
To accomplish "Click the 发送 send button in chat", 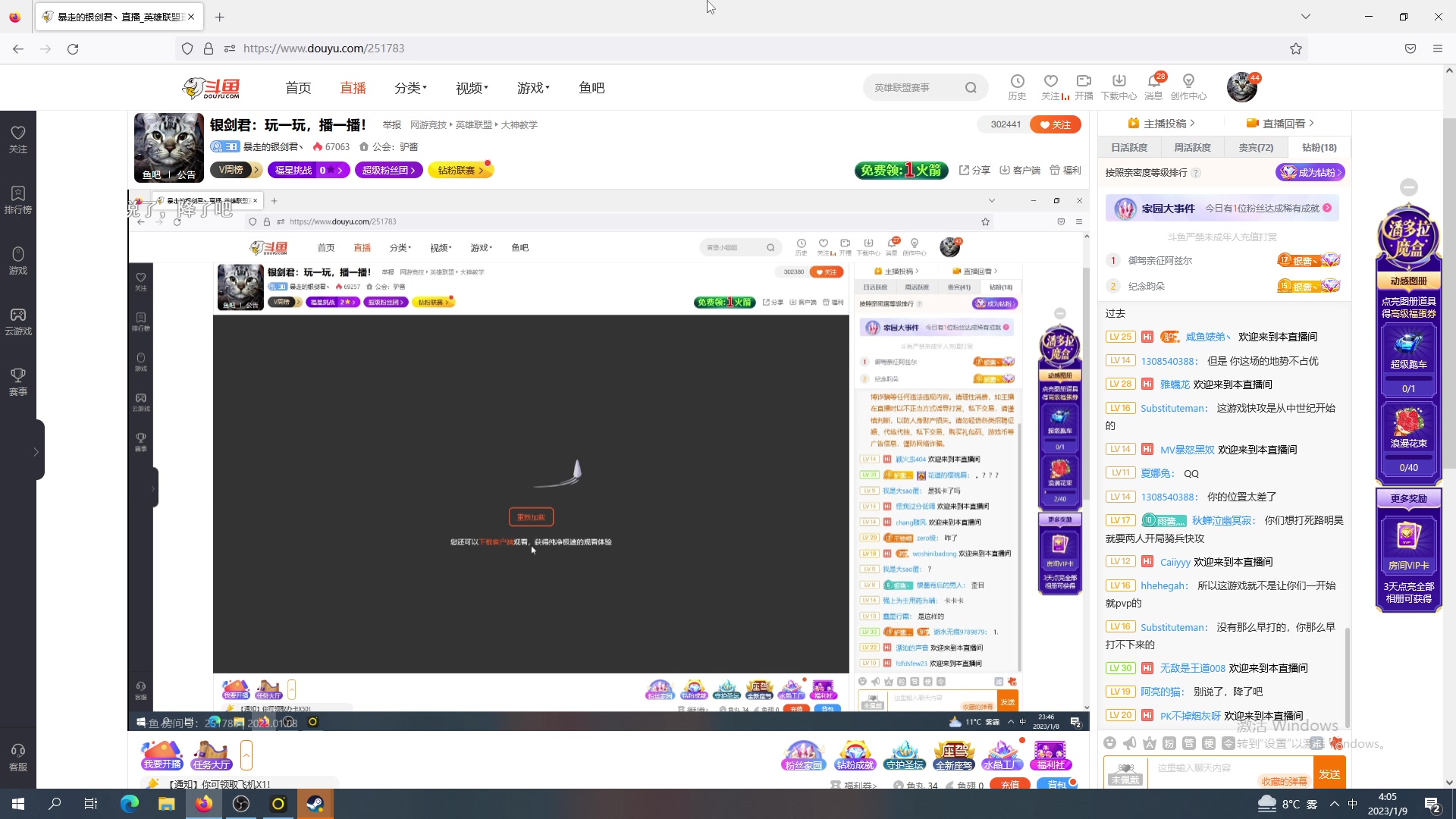I will pos(1329,772).
